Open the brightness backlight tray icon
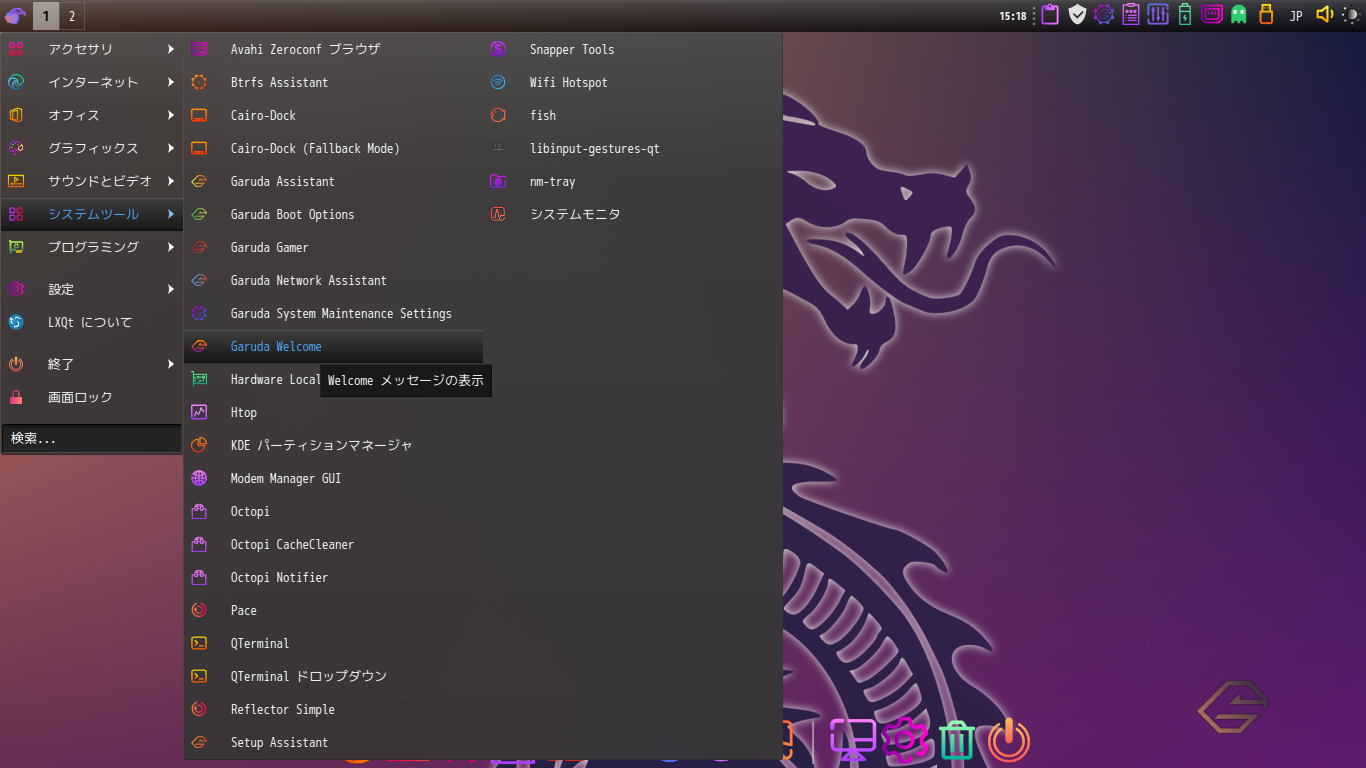The image size is (1366, 768). [x=1351, y=15]
